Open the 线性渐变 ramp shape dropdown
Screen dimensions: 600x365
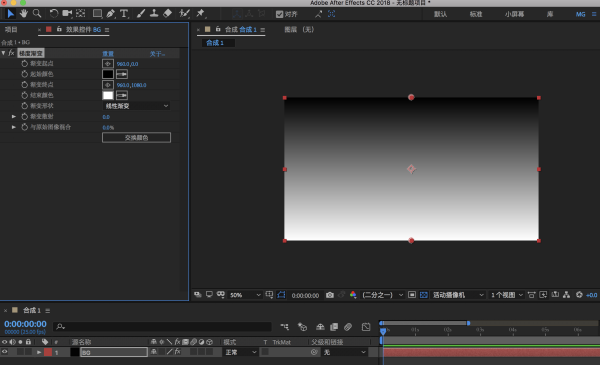[136, 106]
